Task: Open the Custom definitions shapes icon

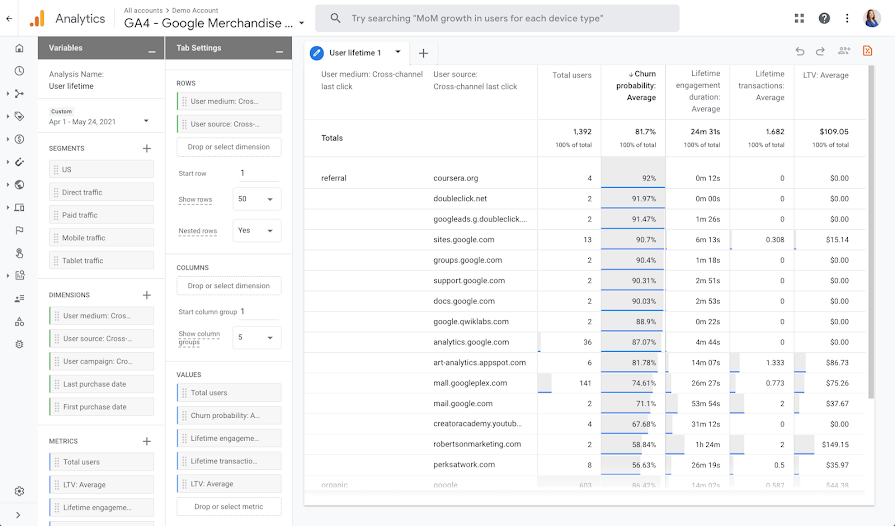Action: pos(19,322)
